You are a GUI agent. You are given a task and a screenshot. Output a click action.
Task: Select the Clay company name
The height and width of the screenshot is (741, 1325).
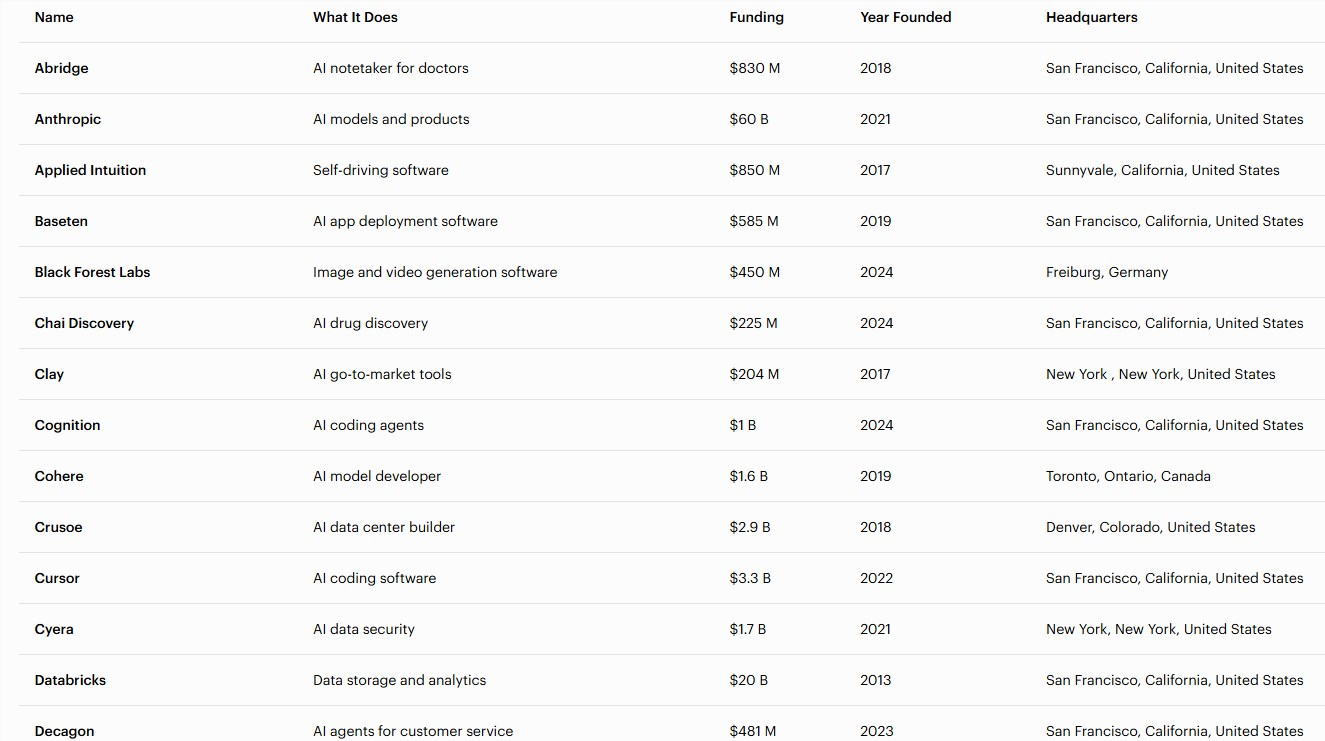click(x=49, y=374)
